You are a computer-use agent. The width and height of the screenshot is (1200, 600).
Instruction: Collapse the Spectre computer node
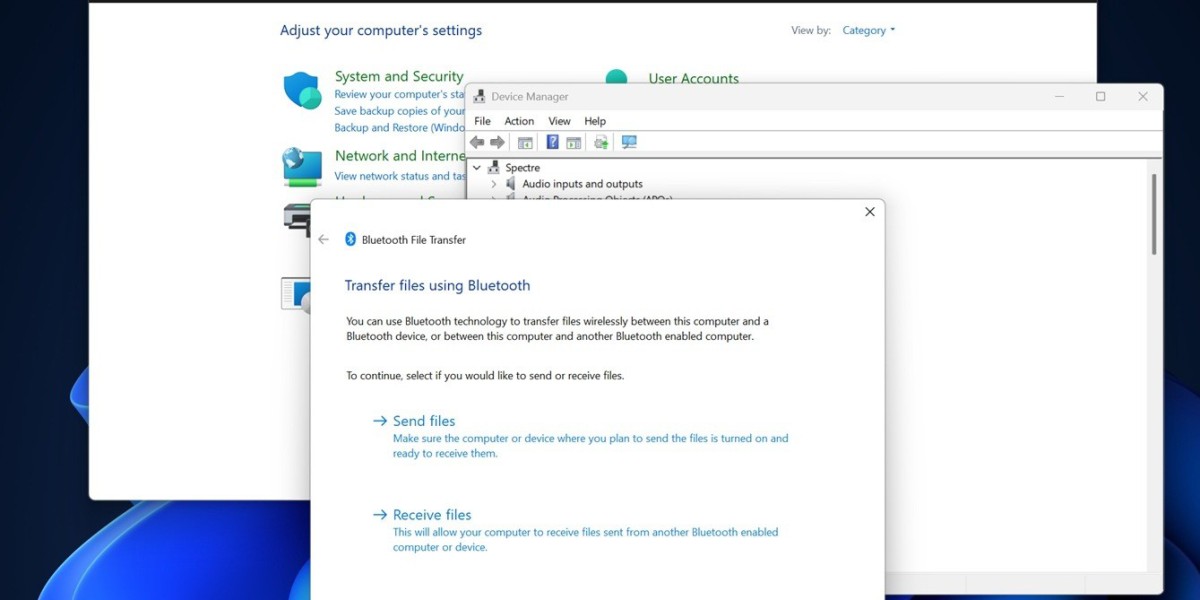pos(477,168)
